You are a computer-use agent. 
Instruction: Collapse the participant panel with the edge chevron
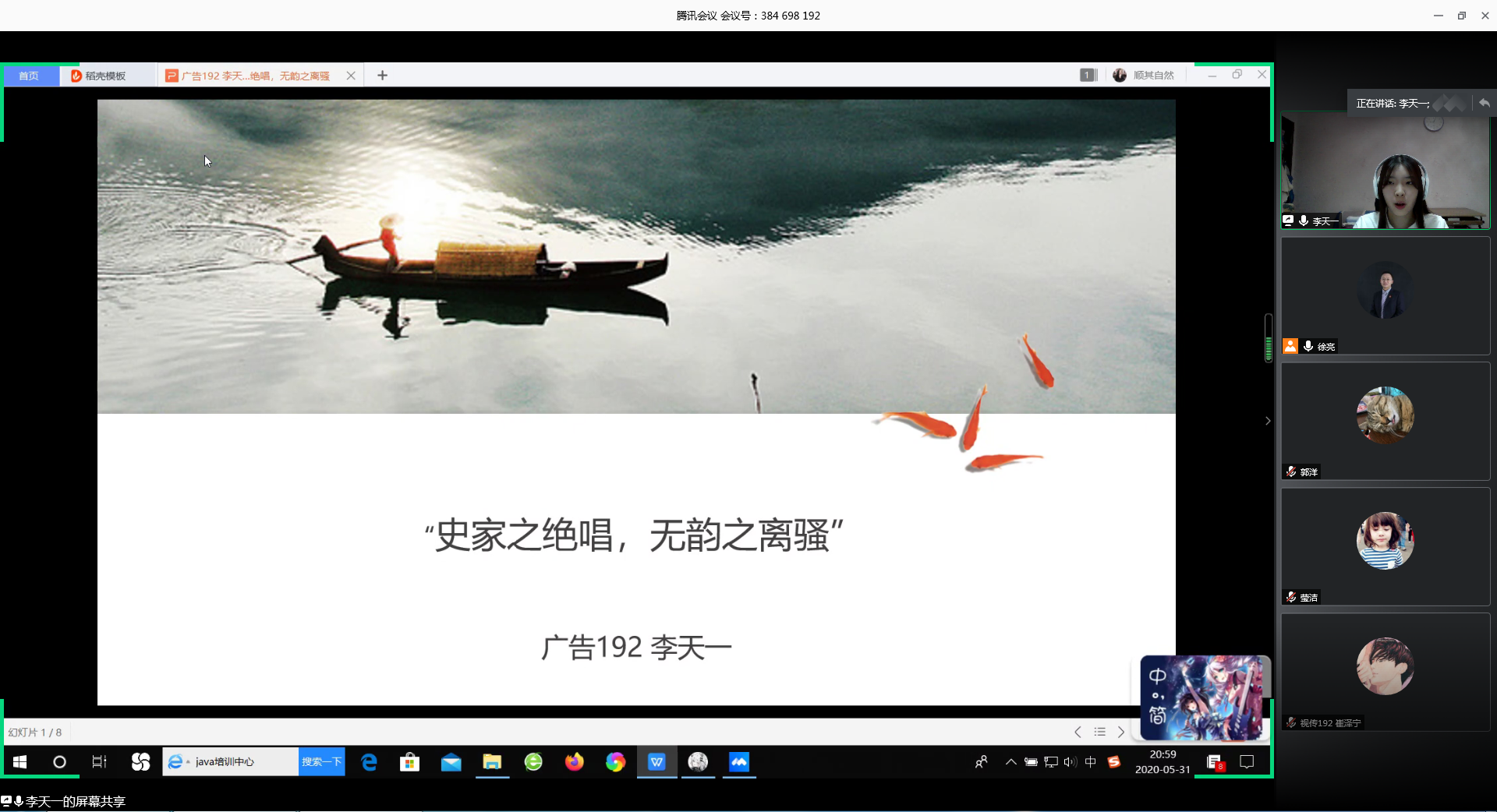1268,420
